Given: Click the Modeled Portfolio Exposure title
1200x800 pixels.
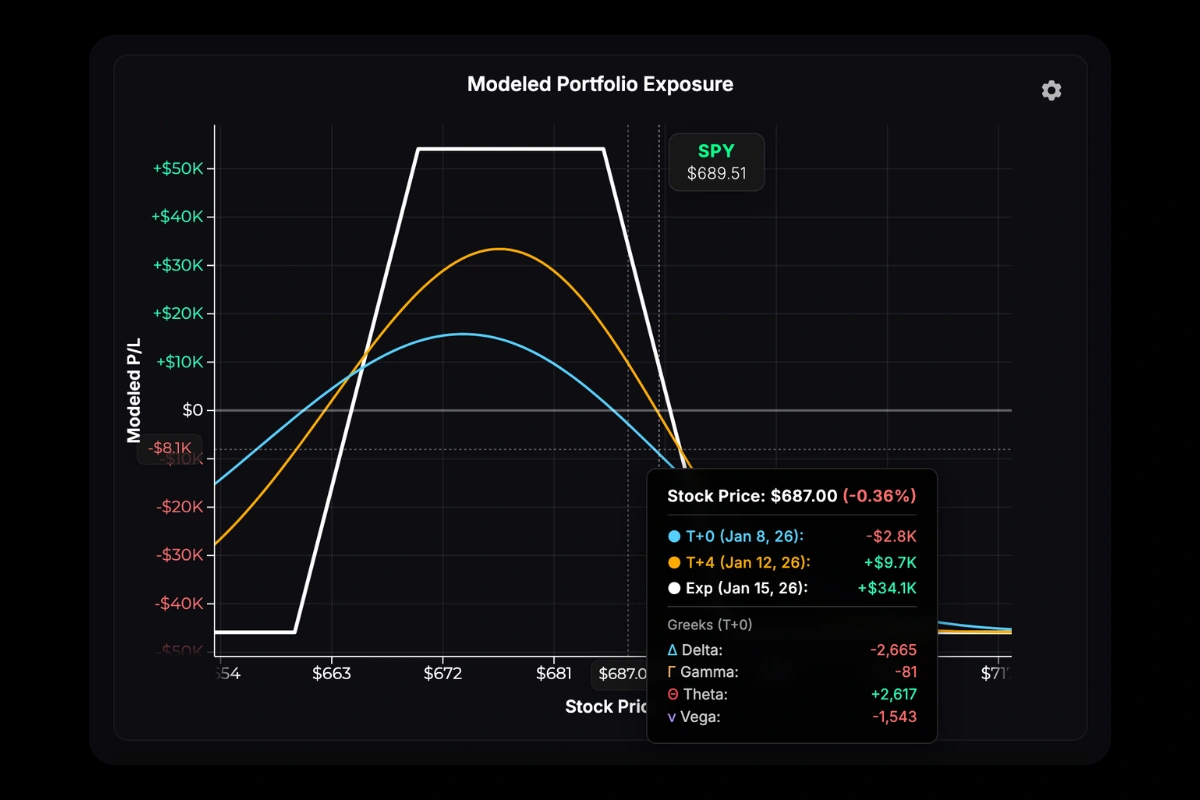Looking at the screenshot, I should pos(599,84).
